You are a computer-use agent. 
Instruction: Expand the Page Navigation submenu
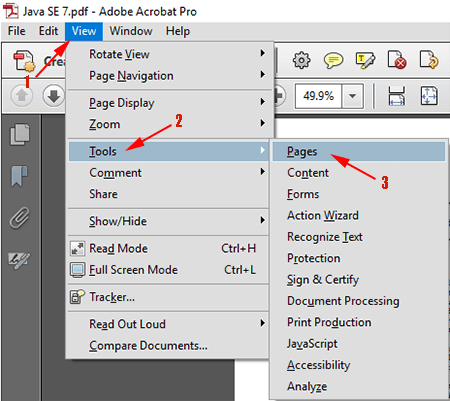(169, 76)
